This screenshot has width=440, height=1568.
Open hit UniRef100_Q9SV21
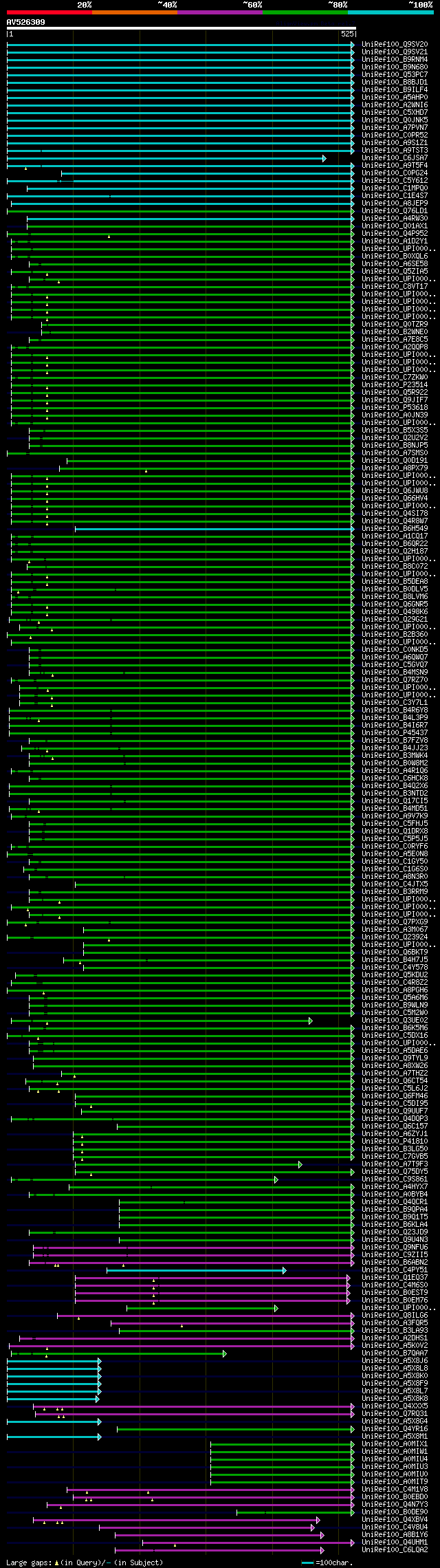[395, 52]
